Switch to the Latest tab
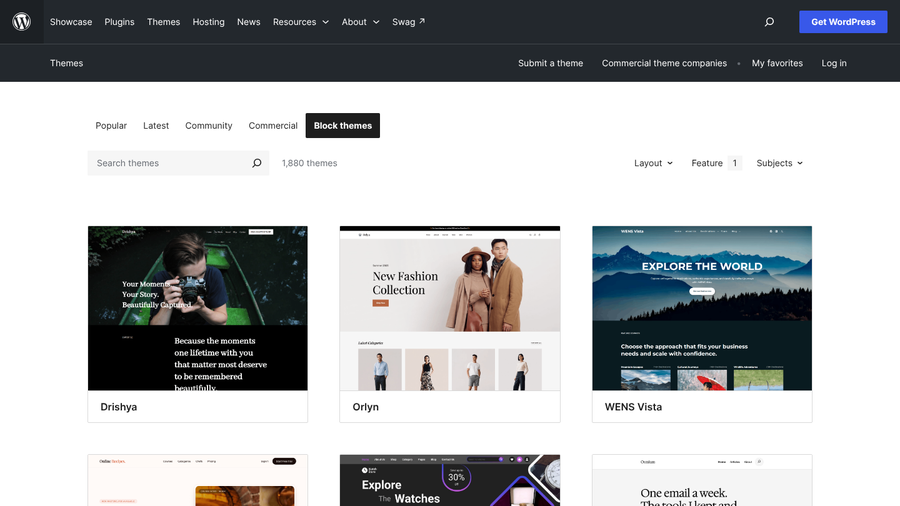This screenshot has width=900, height=506. [x=156, y=126]
